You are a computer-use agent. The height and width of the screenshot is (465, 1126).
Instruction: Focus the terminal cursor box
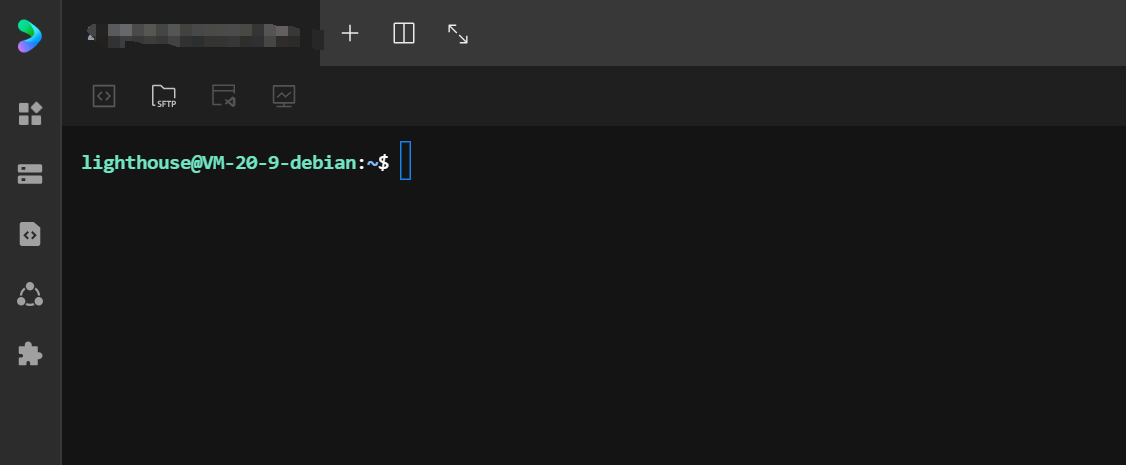(x=405, y=161)
